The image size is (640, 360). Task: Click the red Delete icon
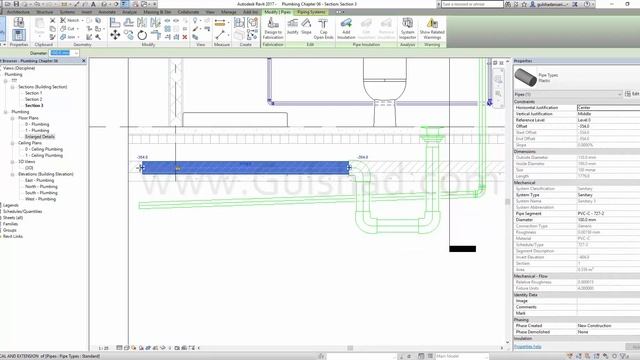coord(184,37)
